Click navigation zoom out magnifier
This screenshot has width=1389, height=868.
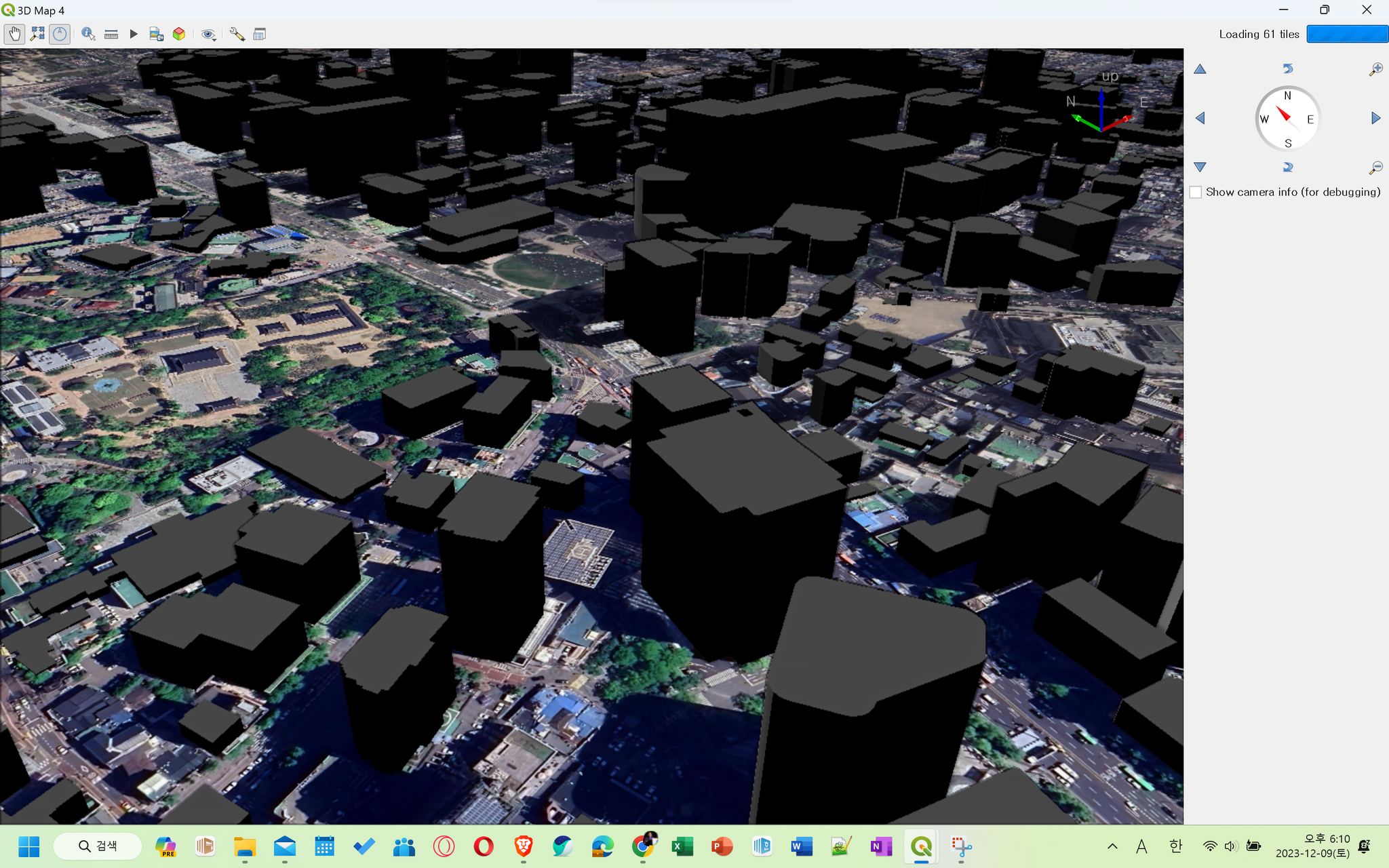1375,167
